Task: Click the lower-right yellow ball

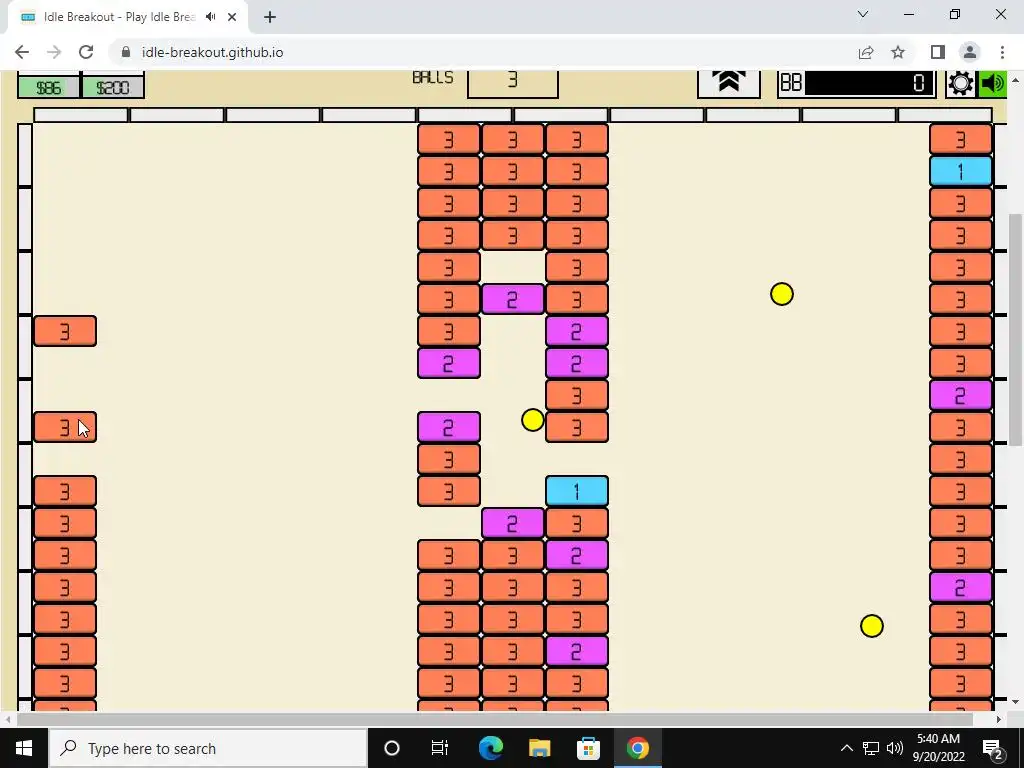Action: point(872,626)
